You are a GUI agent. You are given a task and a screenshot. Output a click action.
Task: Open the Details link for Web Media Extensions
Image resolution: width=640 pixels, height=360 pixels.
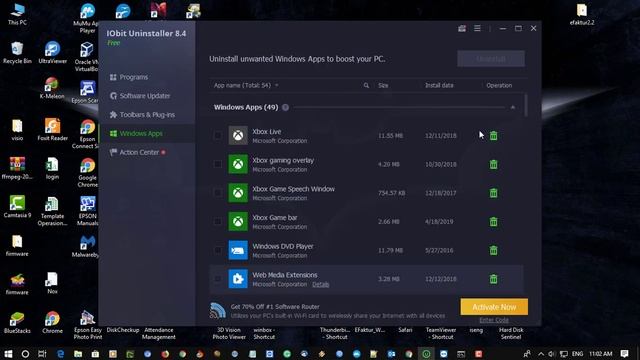(320, 284)
